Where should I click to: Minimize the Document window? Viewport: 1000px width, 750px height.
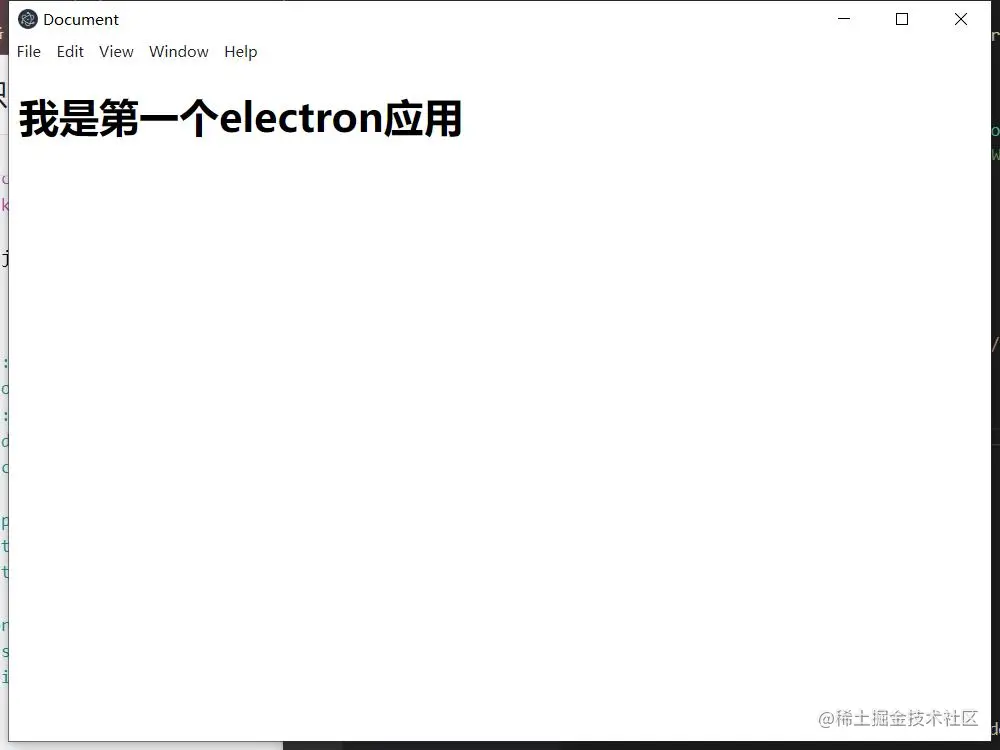click(x=844, y=19)
